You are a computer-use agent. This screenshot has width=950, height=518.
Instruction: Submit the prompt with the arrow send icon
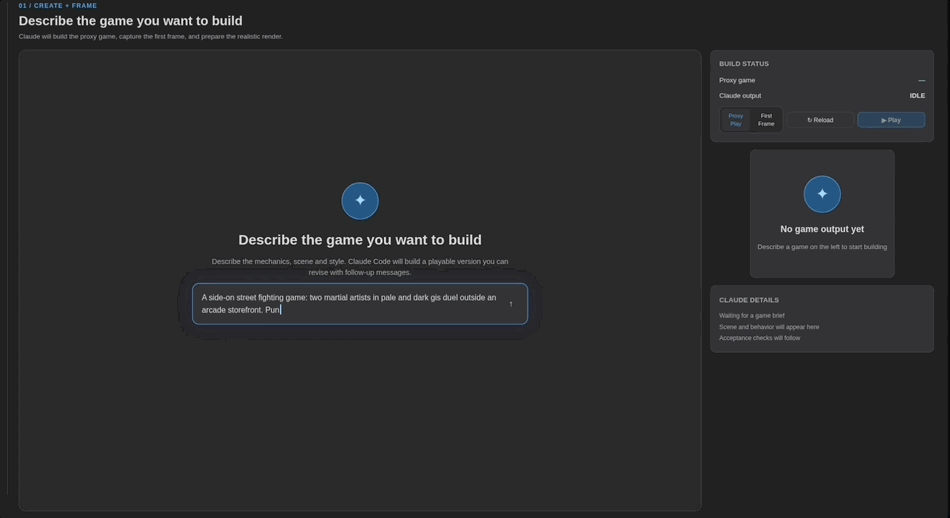511,304
